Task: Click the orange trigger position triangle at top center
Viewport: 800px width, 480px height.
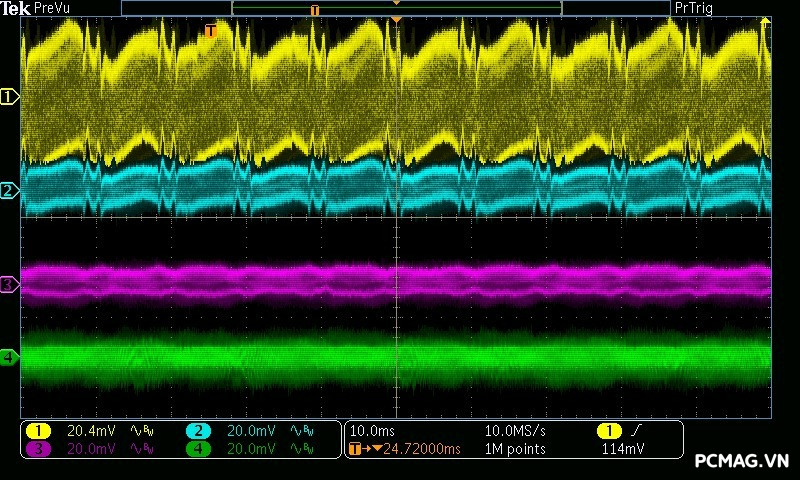Action: click(x=397, y=20)
